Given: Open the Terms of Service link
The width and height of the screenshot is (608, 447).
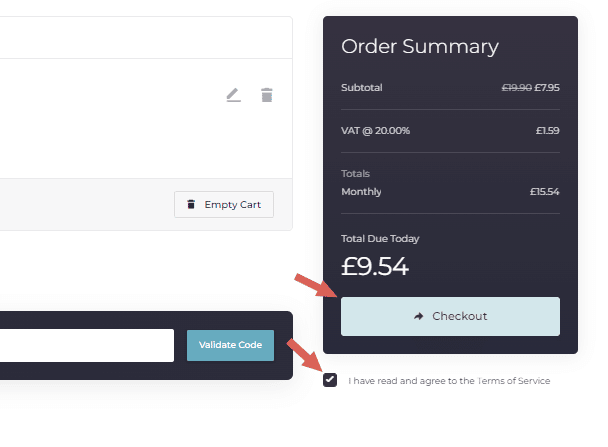Looking at the screenshot, I should coord(513,381).
